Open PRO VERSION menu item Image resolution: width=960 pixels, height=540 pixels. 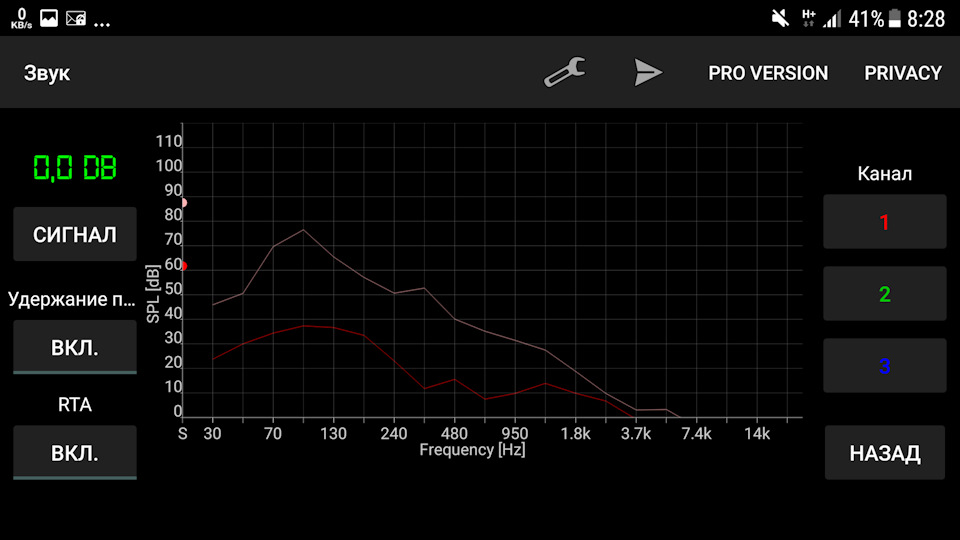768,73
